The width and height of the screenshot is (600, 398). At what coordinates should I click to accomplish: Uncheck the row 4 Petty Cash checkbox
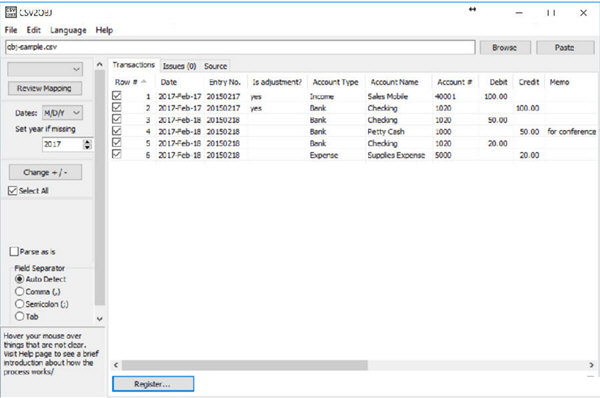(117, 131)
